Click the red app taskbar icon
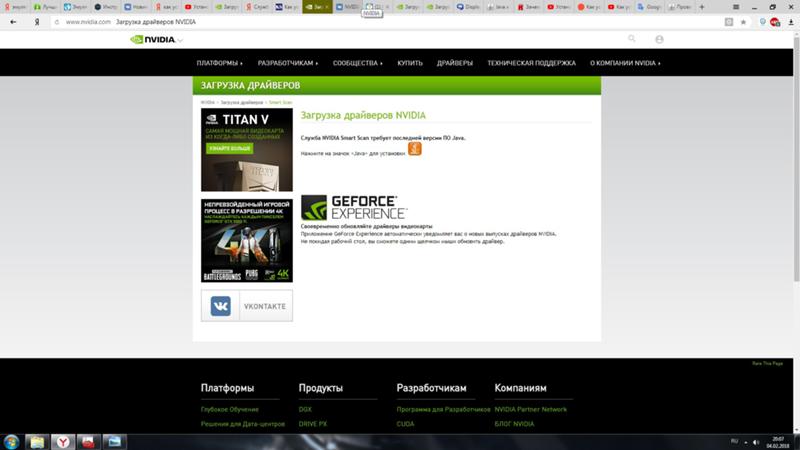Image resolution: width=800 pixels, height=450 pixels. click(x=88, y=442)
